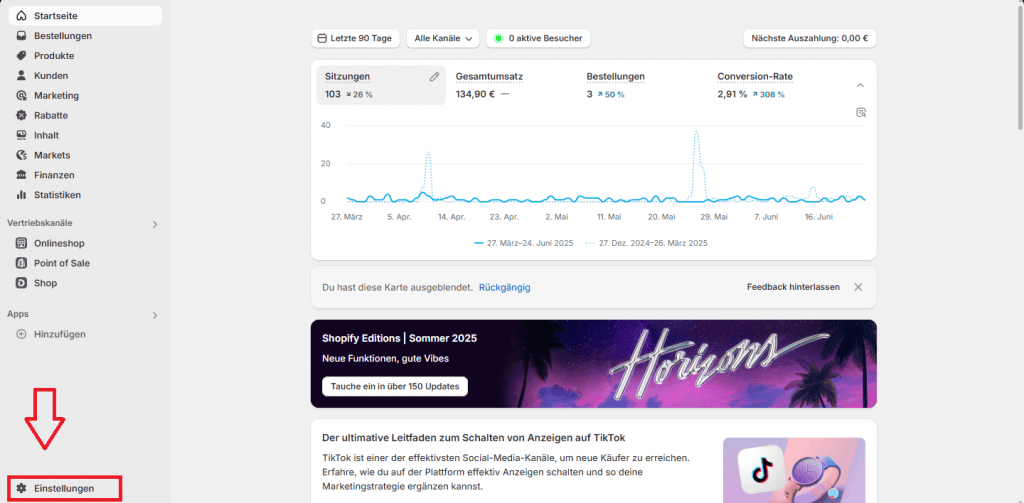The width and height of the screenshot is (1024, 503).
Task: Click the comparison period legend entry
Action: 647,243
